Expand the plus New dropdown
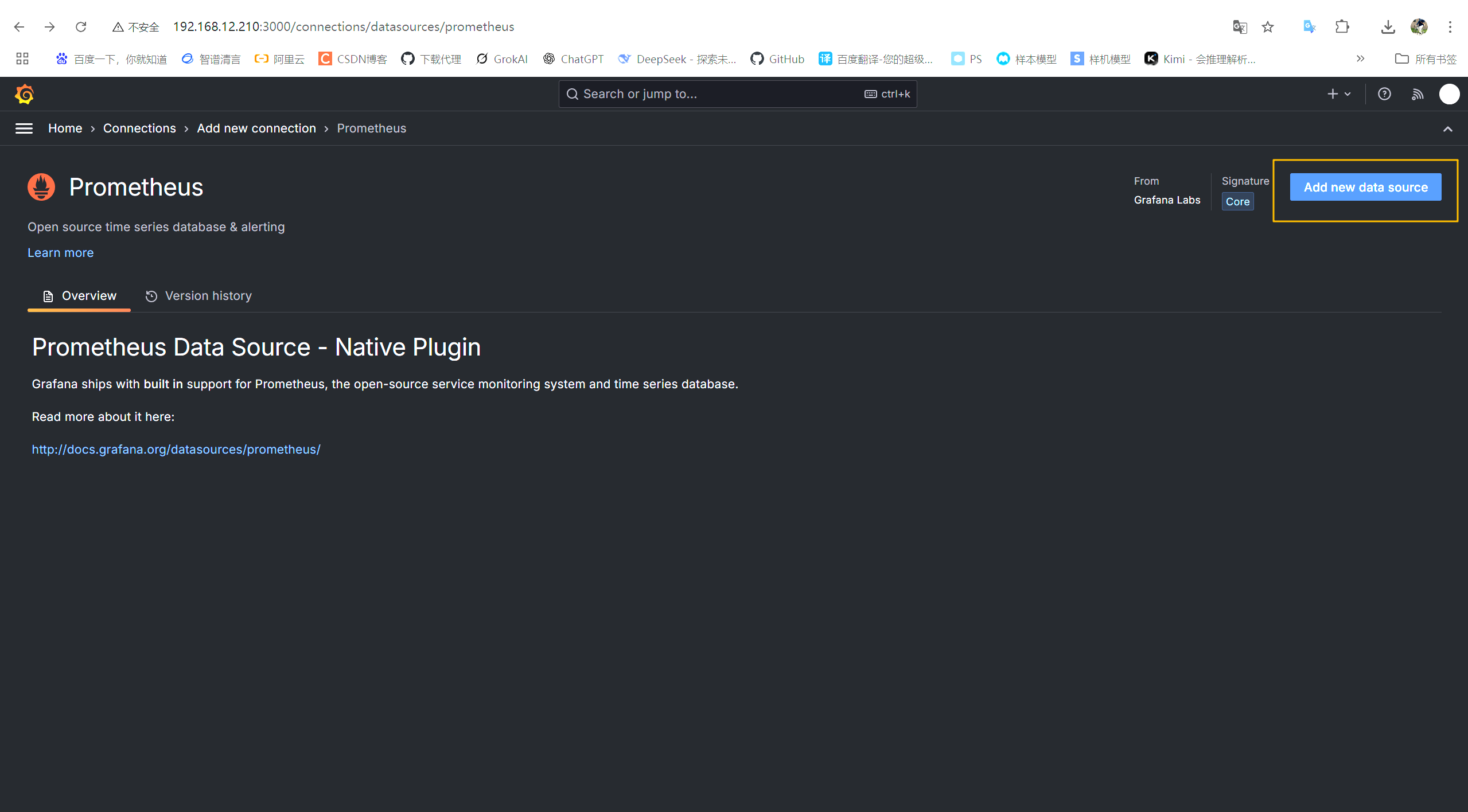 point(1339,94)
